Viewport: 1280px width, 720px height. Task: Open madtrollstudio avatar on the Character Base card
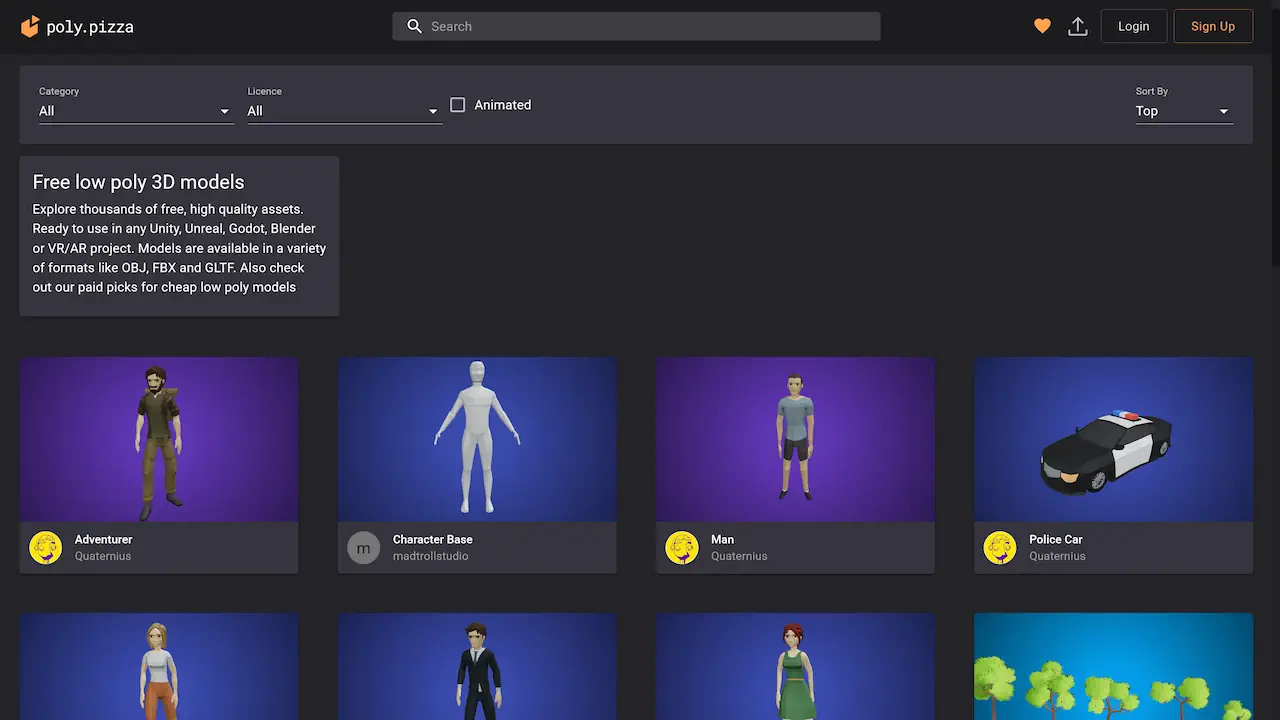[x=364, y=548]
